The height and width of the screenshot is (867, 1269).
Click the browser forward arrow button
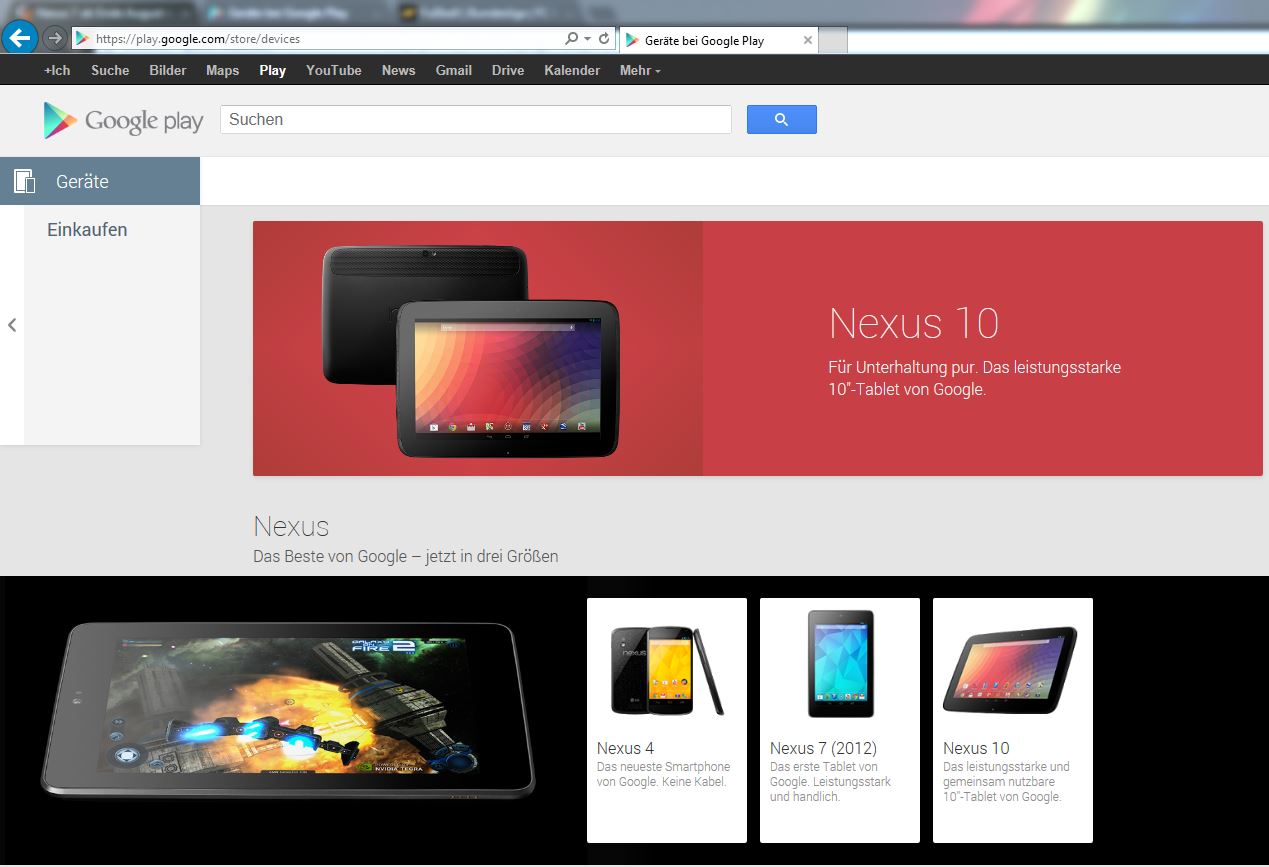55,39
